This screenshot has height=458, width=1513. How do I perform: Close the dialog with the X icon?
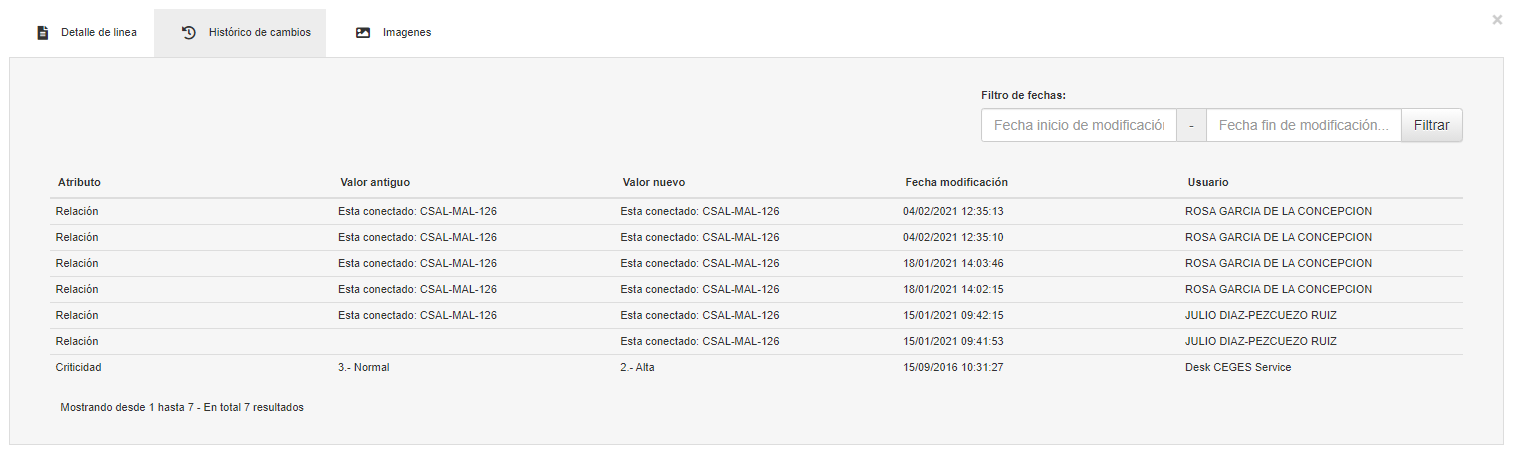(1497, 19)
